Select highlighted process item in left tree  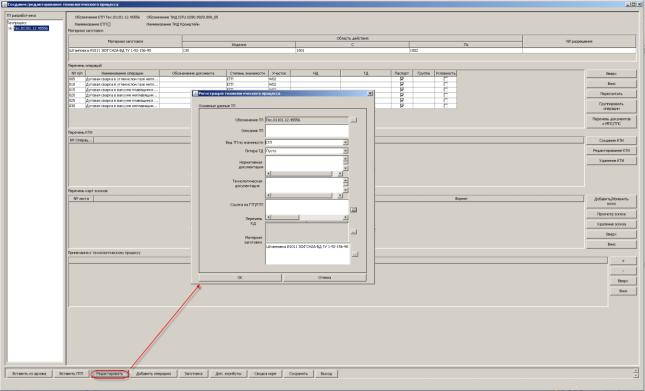(x=31, y=28)
